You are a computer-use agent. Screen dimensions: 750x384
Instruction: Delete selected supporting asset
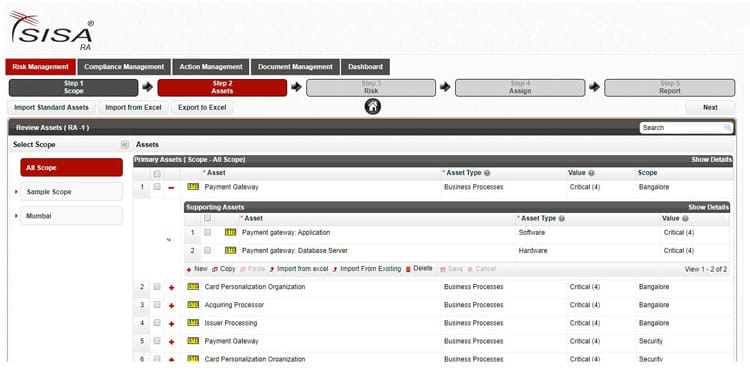point(419,269)
